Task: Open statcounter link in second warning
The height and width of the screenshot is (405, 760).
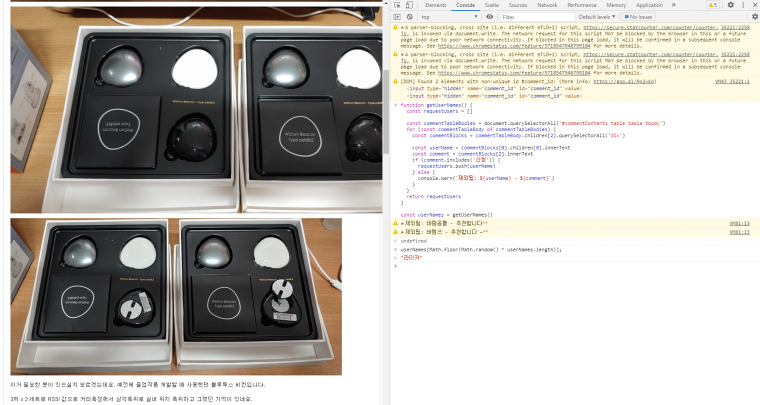Action: 650,55
